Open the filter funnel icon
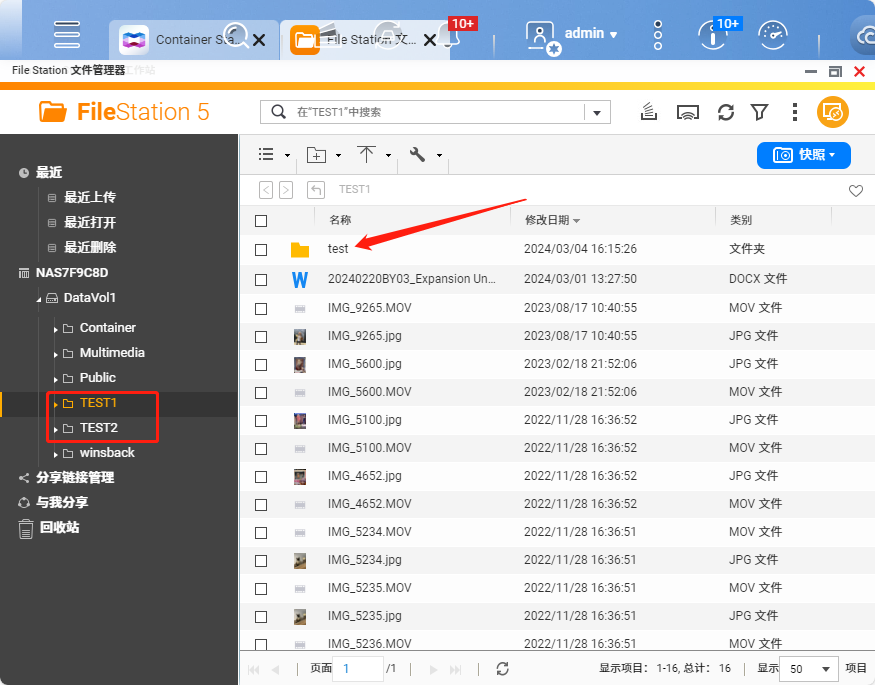The height and width of the screenshot is (685, 875). coord(760,112)
